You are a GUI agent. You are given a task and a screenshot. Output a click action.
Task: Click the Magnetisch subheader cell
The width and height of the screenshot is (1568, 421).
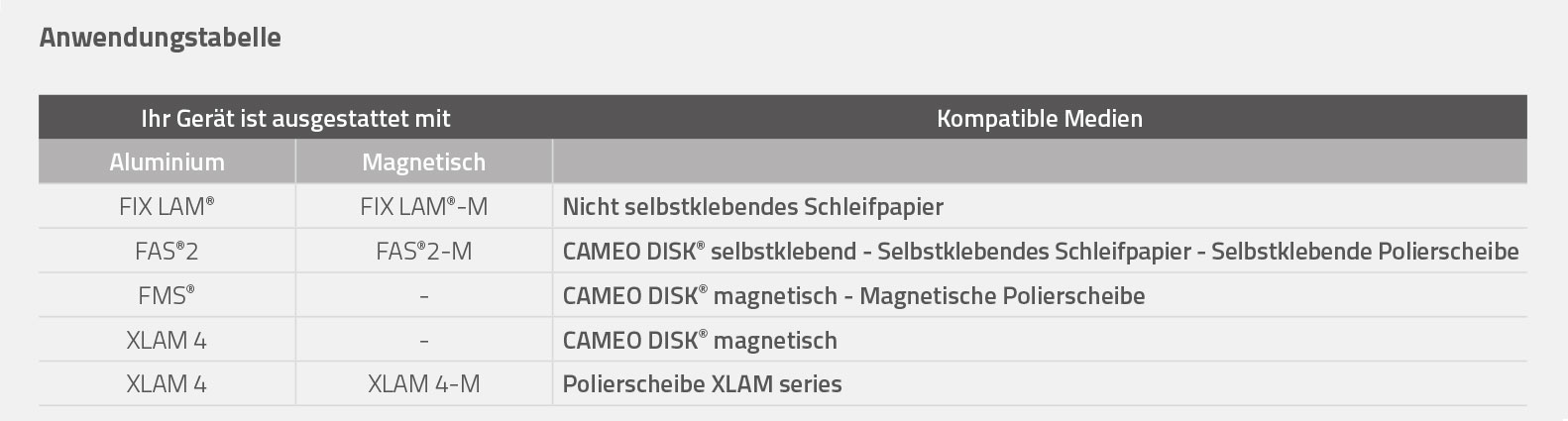pos(423,161)
